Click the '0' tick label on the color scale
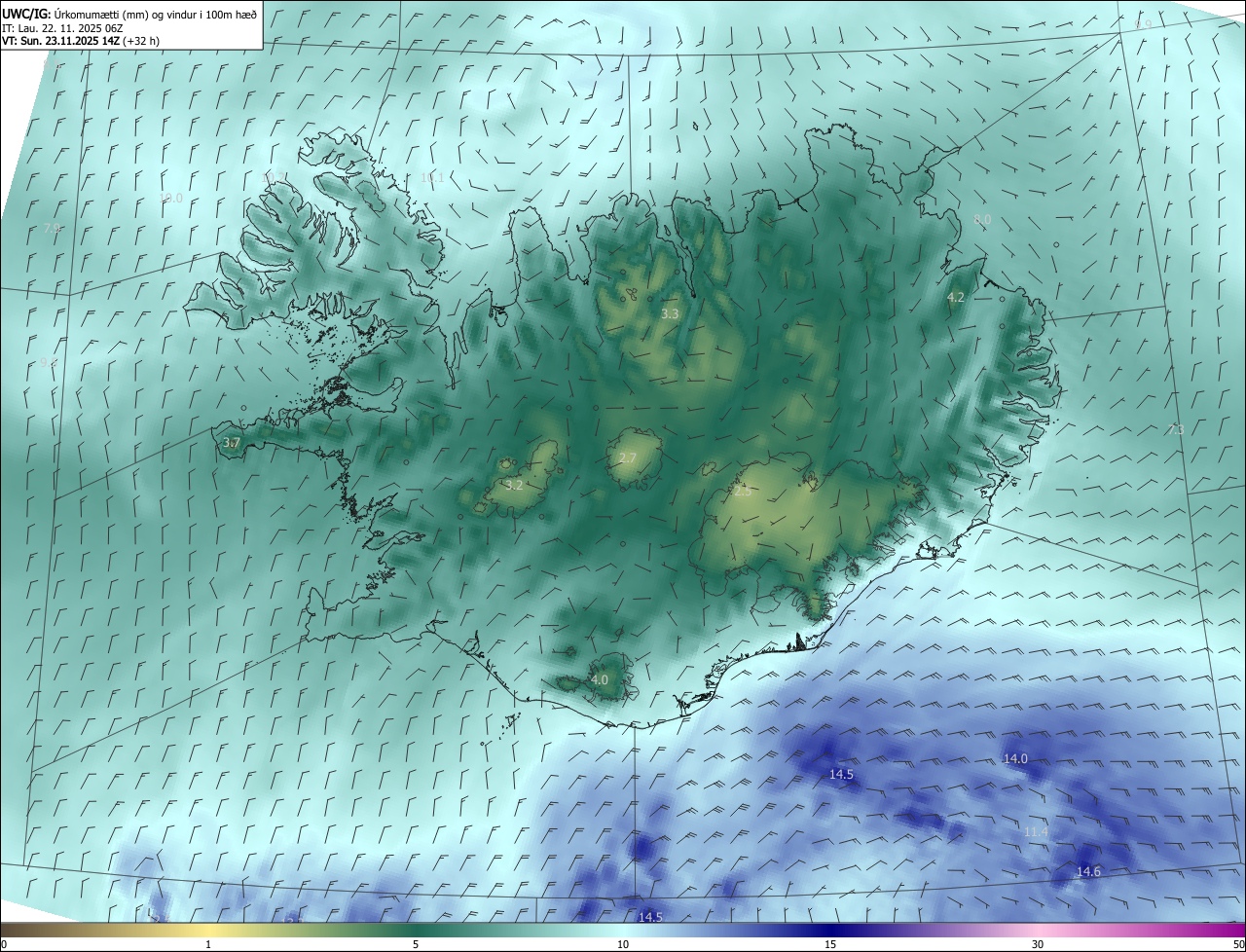Image resolution: width=1246 pixels, height=952 pixels. click(x=4, y=944)
